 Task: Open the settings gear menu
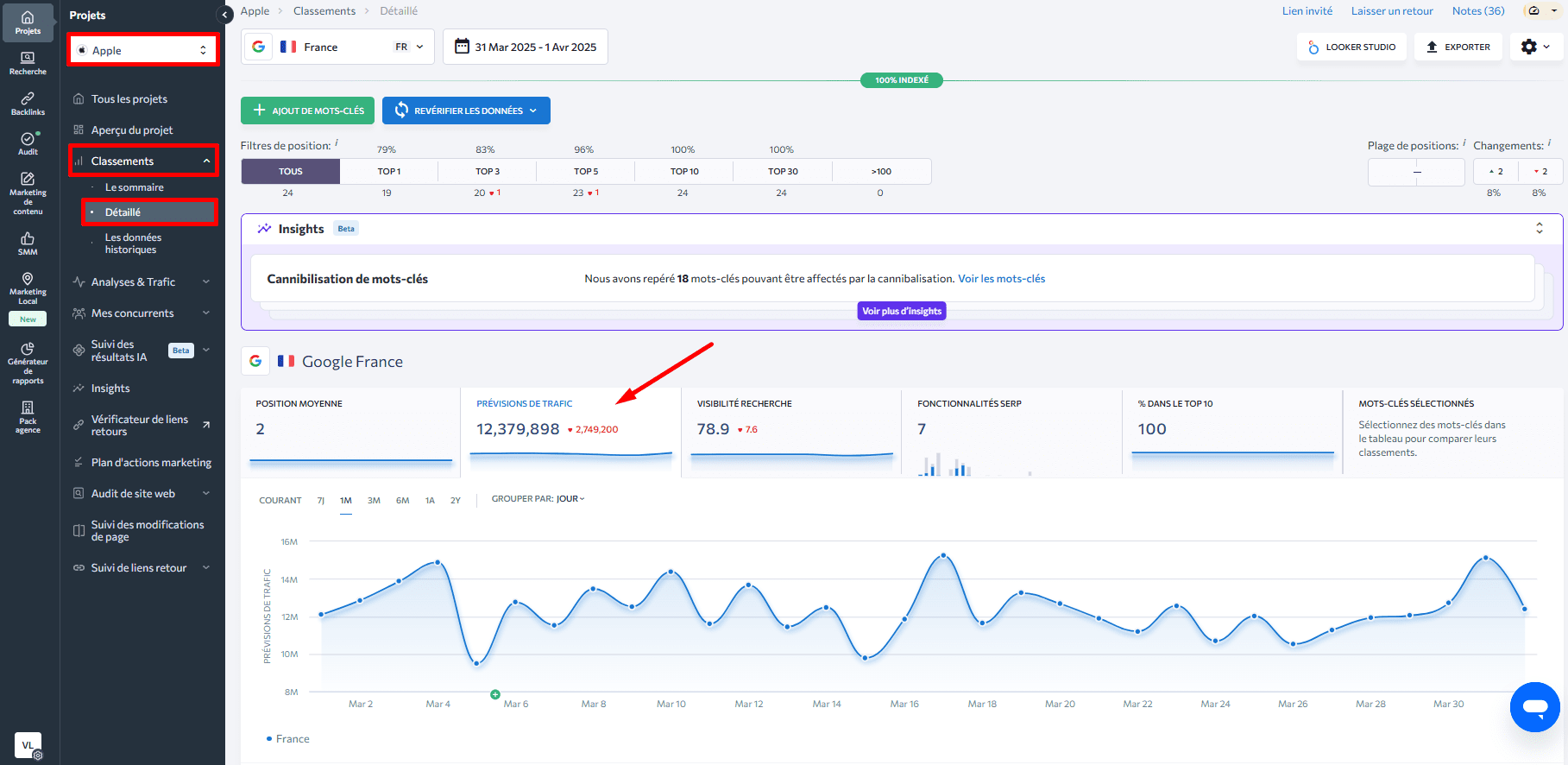pyautogui.click(x=1535, y=47)
